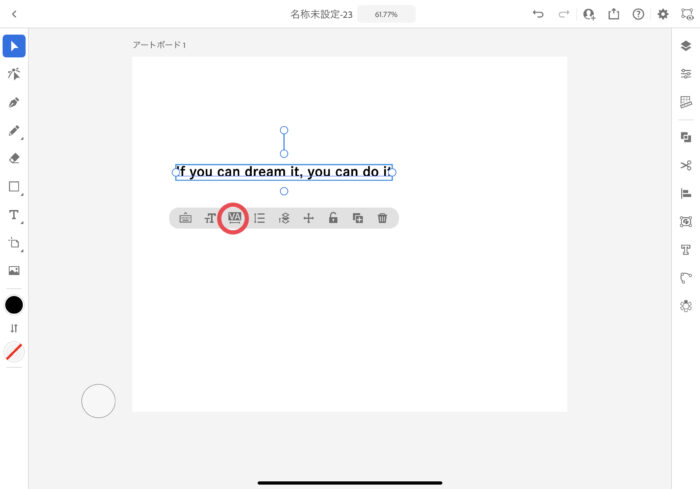Delete the selected text with trash icon
Image resolution: width=700 pixels, height=489 pixels.
[x=382, y=218]
